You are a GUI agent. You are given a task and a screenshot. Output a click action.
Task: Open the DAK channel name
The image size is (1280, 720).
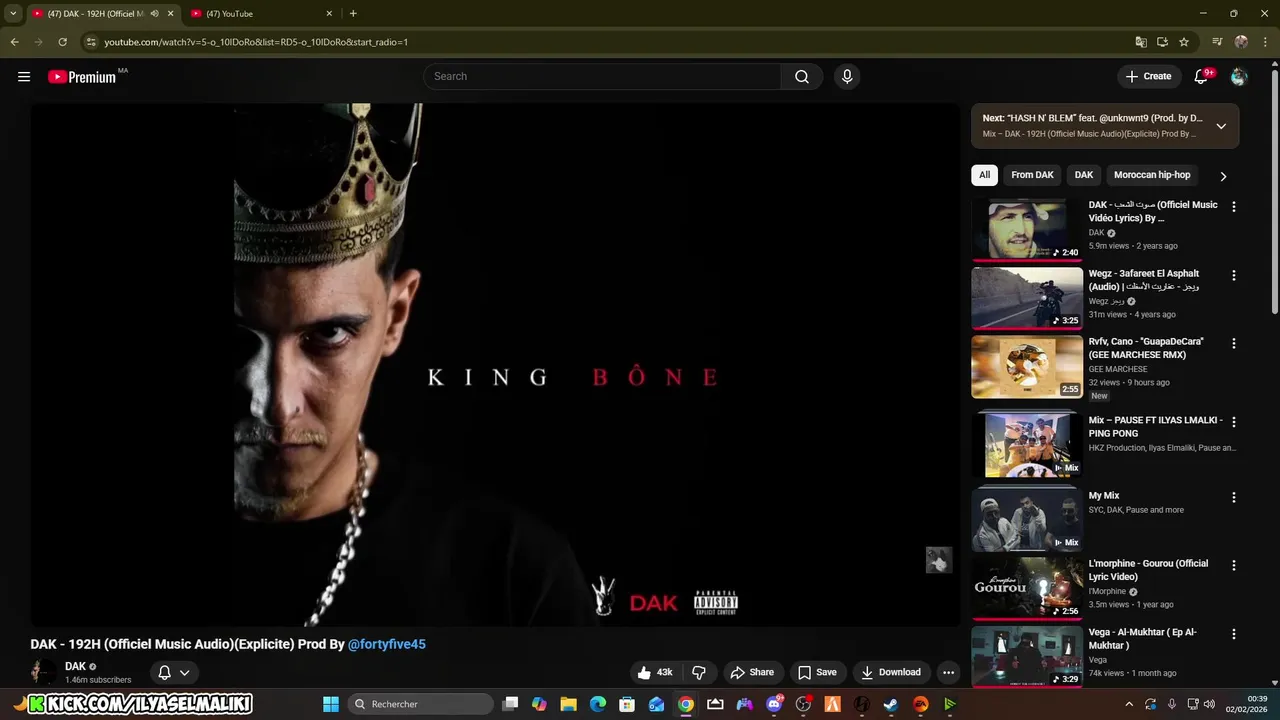75,666
